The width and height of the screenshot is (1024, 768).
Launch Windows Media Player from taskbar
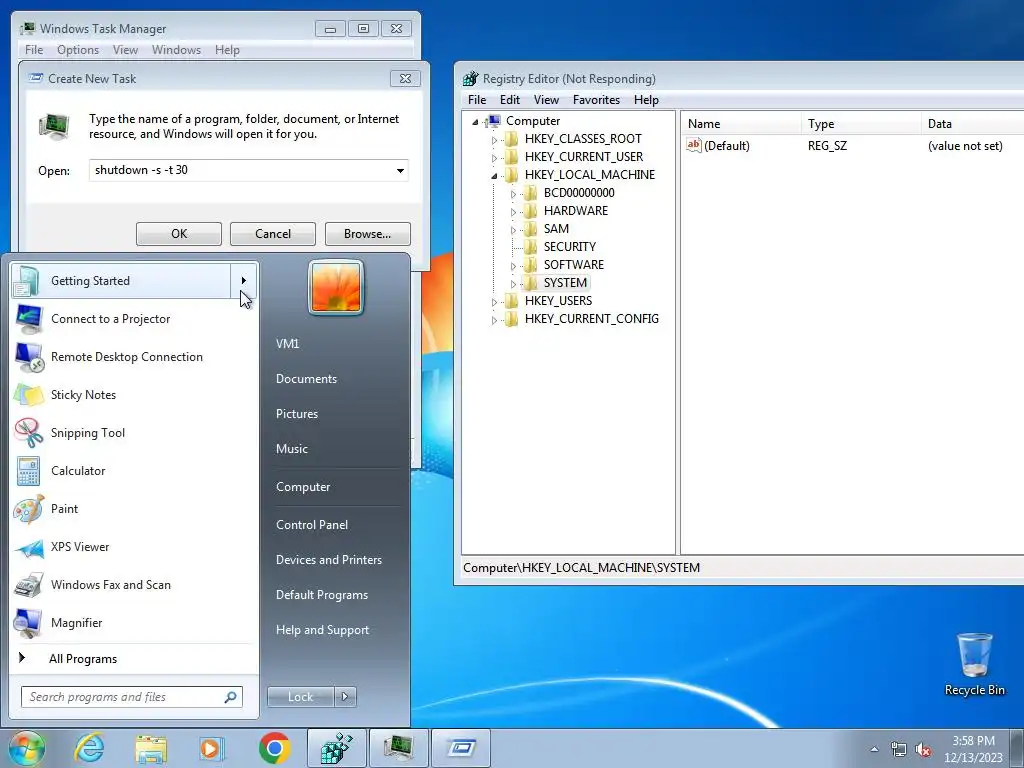(212, 748)
